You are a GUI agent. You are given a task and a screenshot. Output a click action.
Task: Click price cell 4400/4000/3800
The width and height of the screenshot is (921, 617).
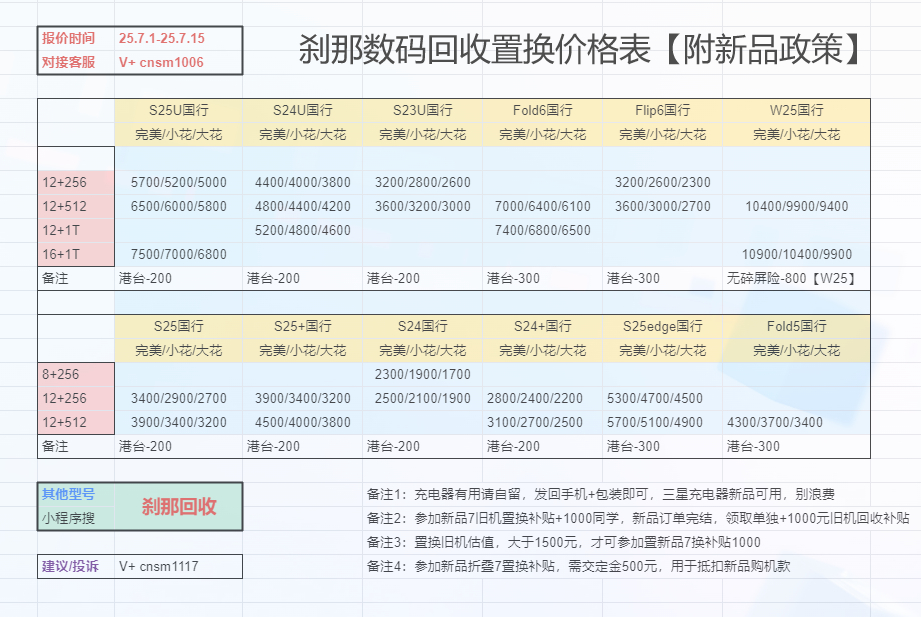click(x=302, y=182)
